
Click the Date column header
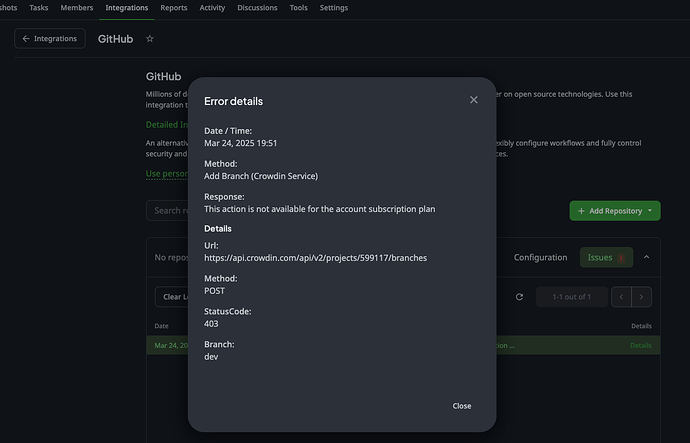(x=161, y=326)
